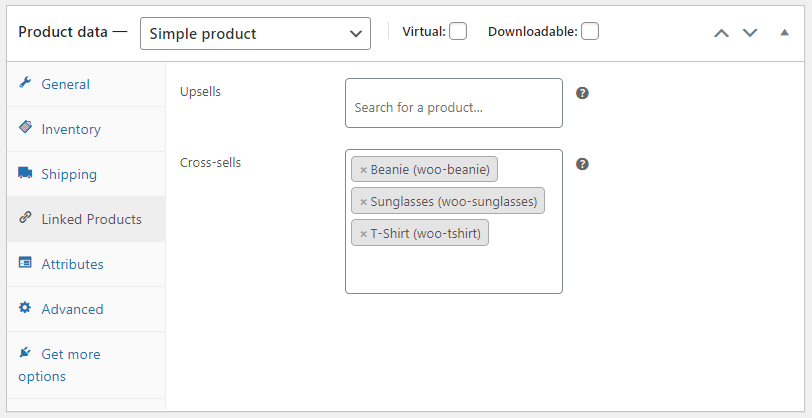
Task: Click the Linked Products link icon
Action: tap(25, 218)
